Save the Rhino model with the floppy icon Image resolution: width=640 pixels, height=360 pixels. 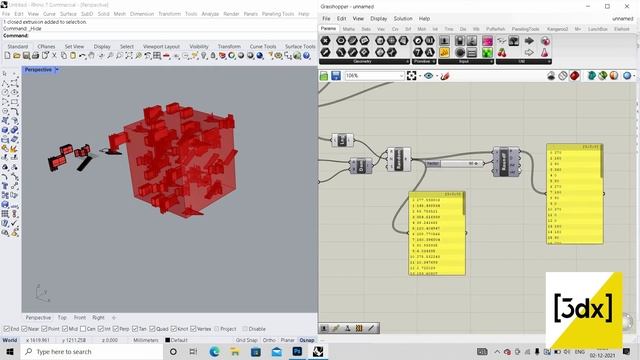(x=26, y=56)
